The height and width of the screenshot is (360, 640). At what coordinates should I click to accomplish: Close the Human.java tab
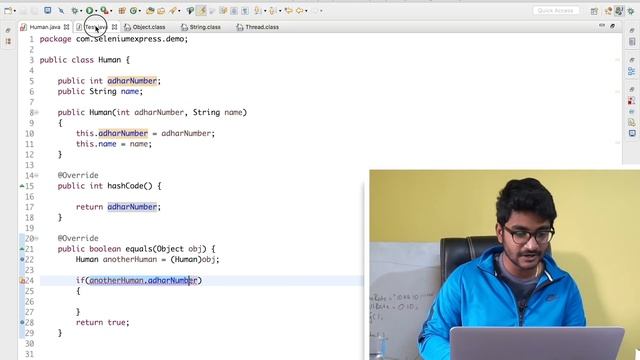(66, 27)
